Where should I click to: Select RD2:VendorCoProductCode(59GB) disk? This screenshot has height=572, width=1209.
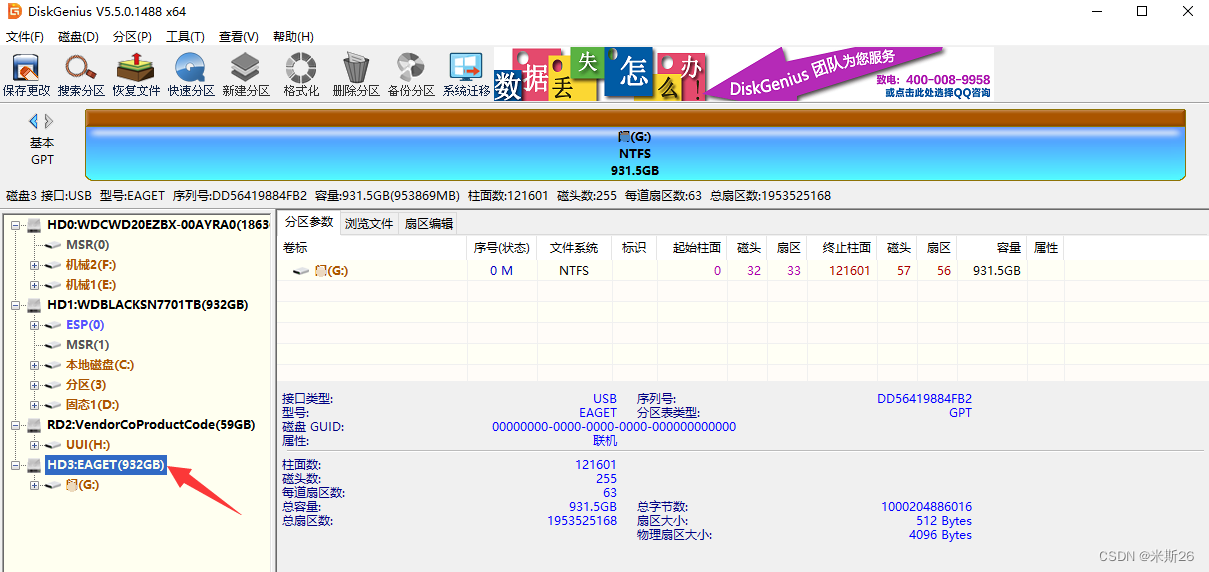pos(151,425)
